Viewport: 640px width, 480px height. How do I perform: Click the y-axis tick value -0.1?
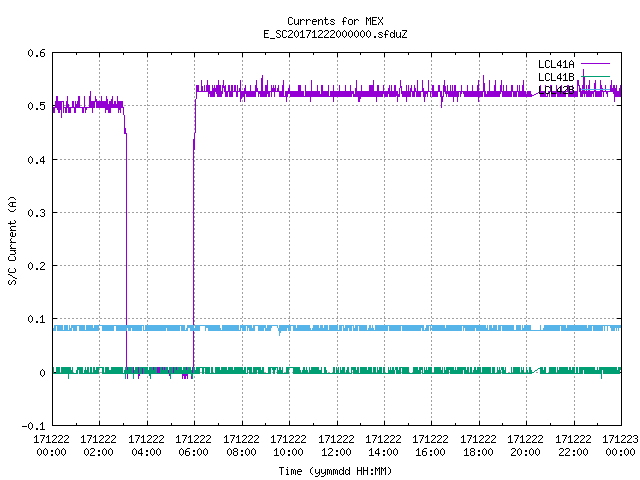pyautogui.click(x=33, y=426)
